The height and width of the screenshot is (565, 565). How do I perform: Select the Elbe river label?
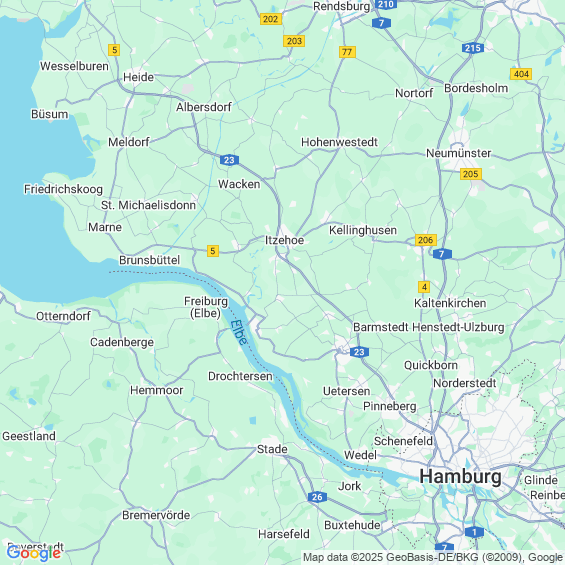pyautogui.click(x=239, y=332)
